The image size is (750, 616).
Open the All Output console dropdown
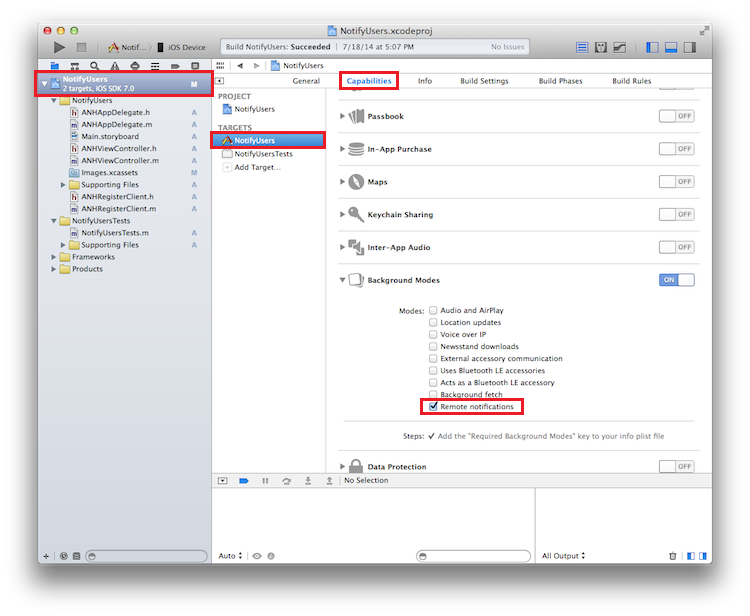point(563,556)
